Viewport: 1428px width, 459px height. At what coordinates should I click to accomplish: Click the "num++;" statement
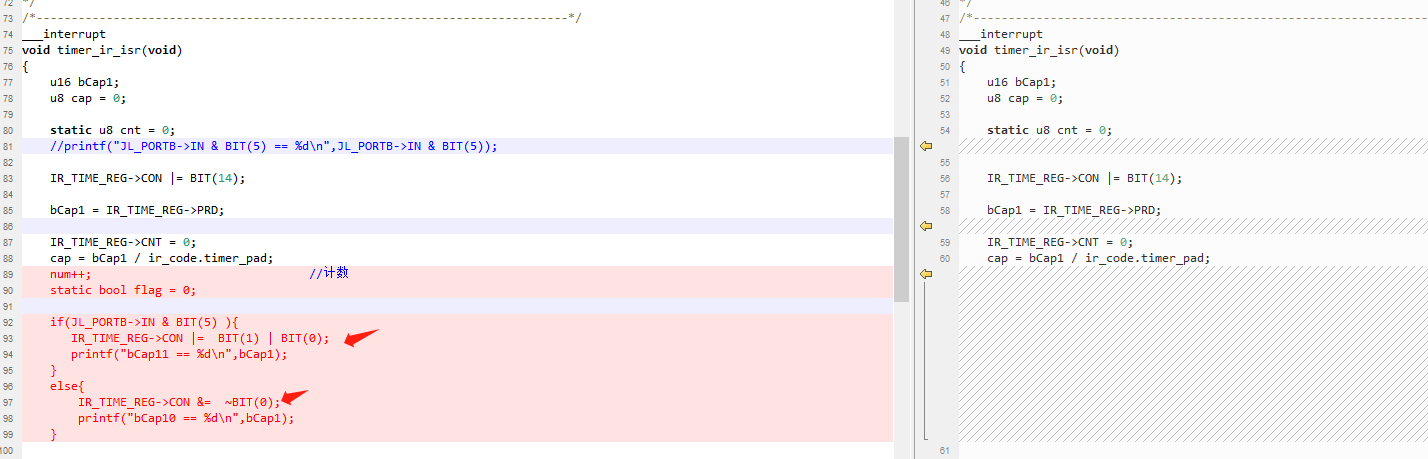(x=71, y=274)
